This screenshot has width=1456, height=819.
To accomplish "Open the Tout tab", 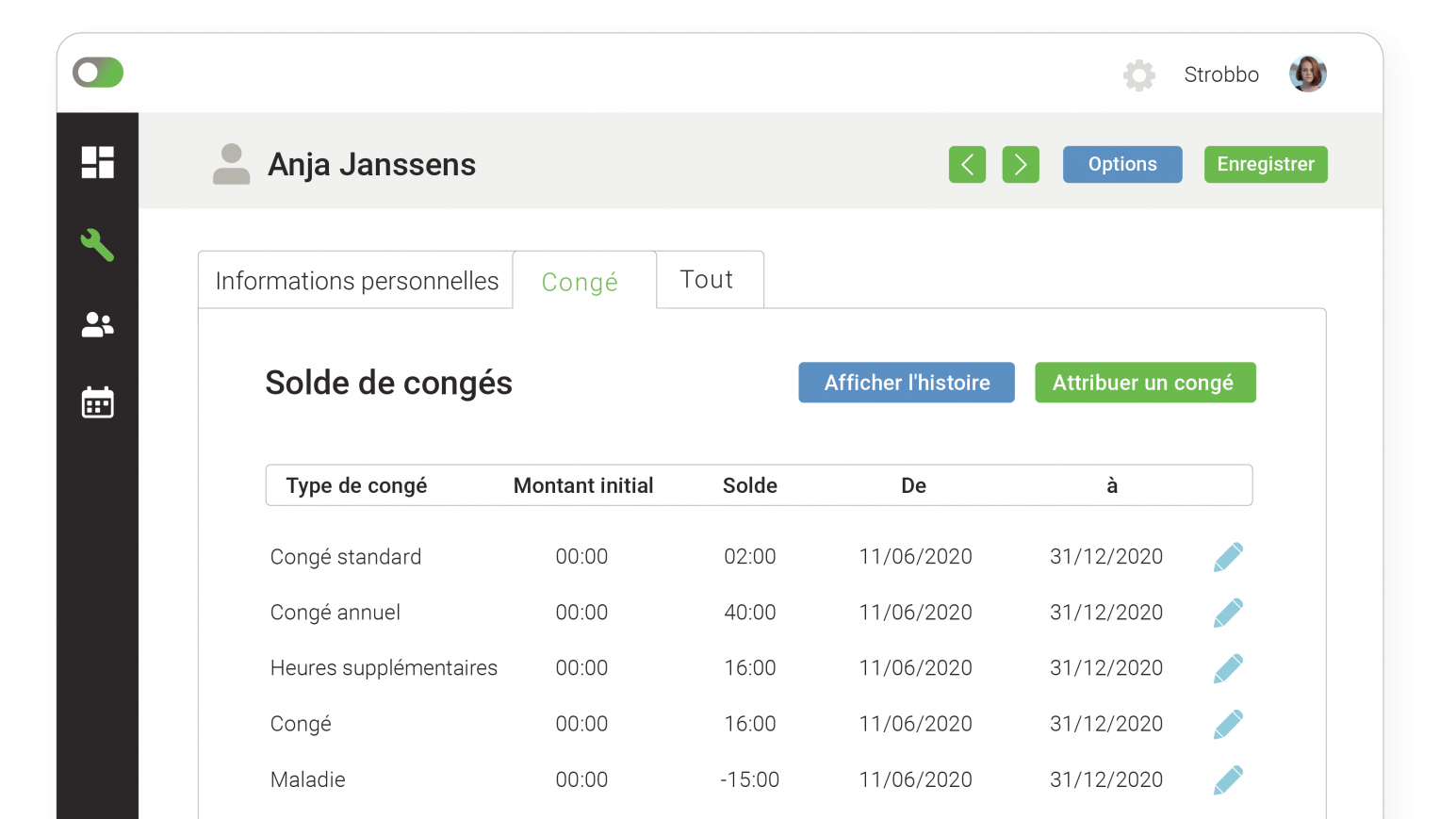I will (x=709, y=279).
